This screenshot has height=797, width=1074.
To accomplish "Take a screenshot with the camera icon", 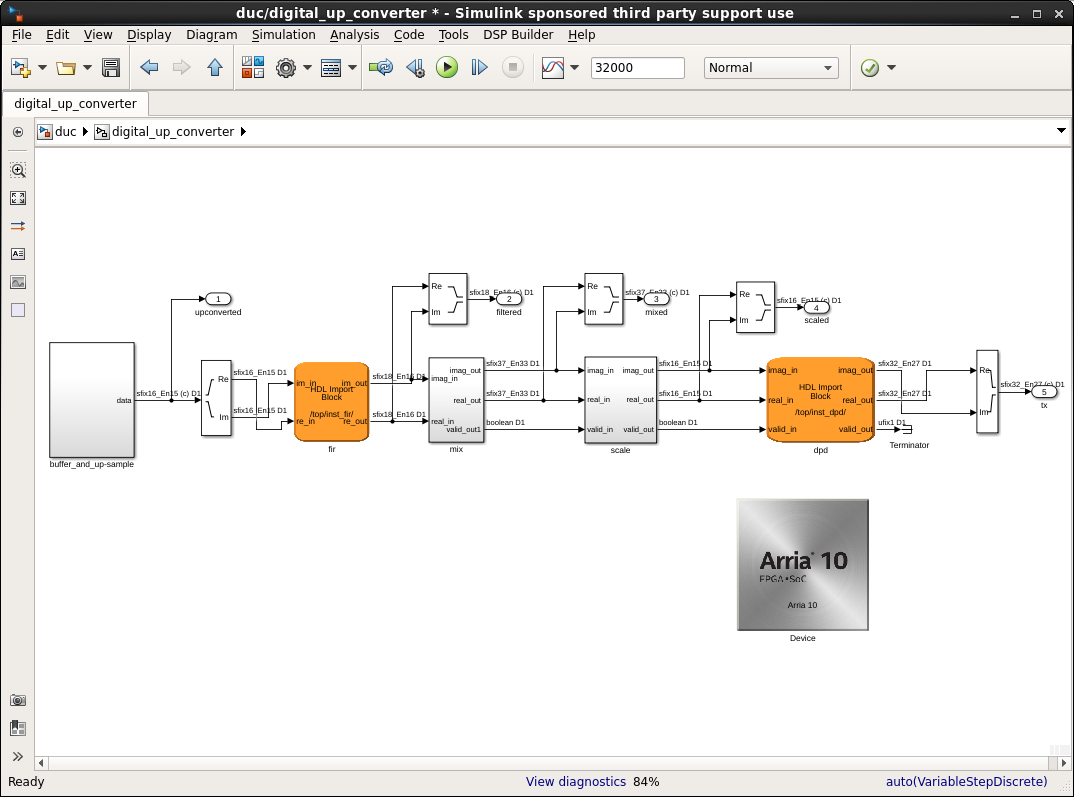I will point(18,701).
